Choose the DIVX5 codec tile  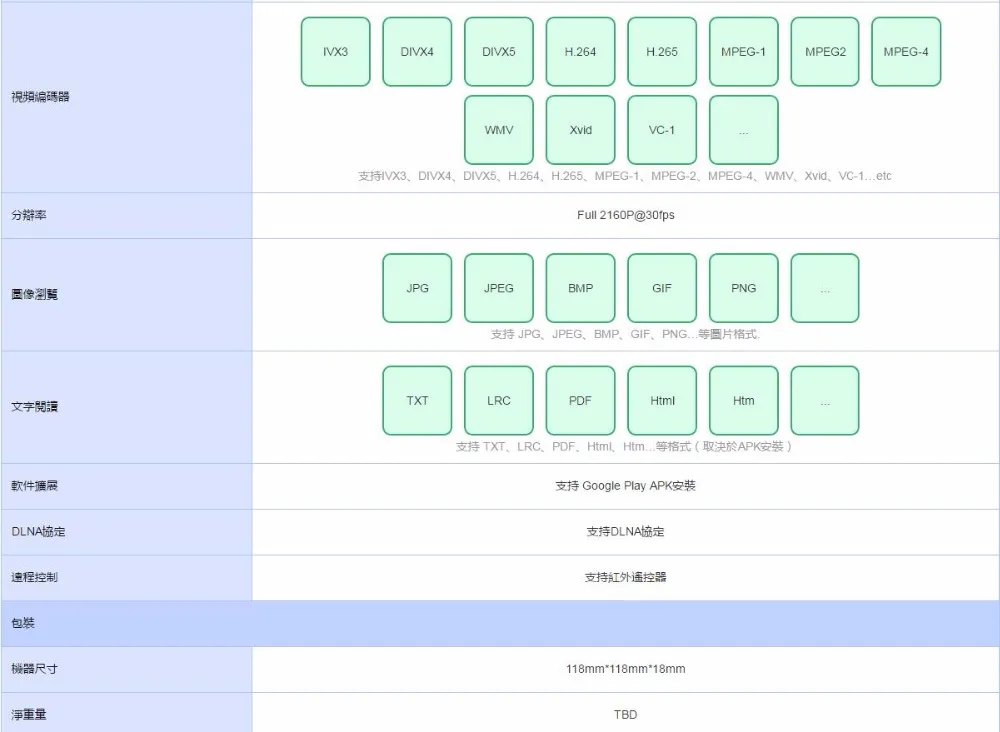[x=499, y=52]
